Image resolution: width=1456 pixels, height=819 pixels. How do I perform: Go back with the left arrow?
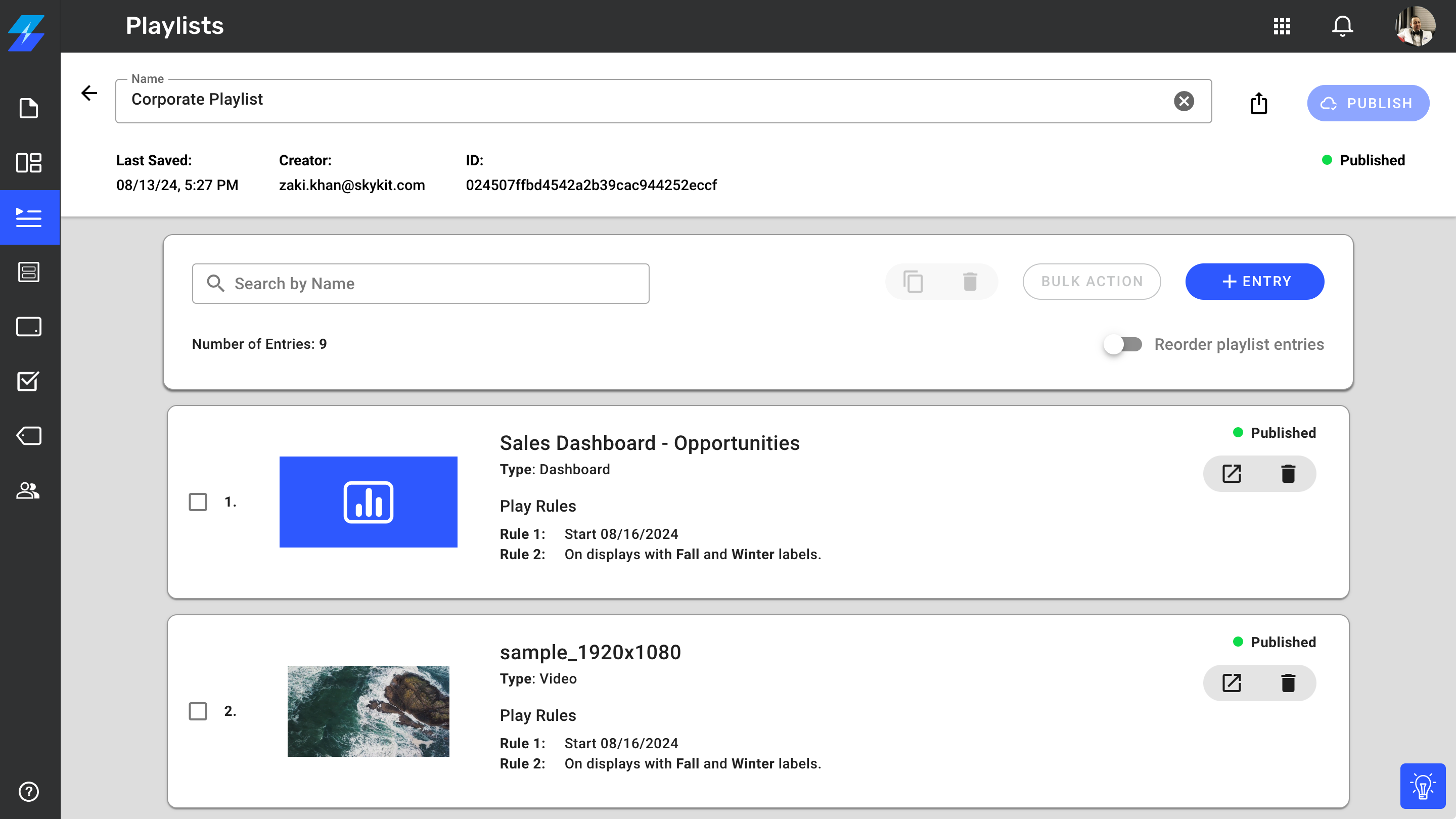point(89,93)
